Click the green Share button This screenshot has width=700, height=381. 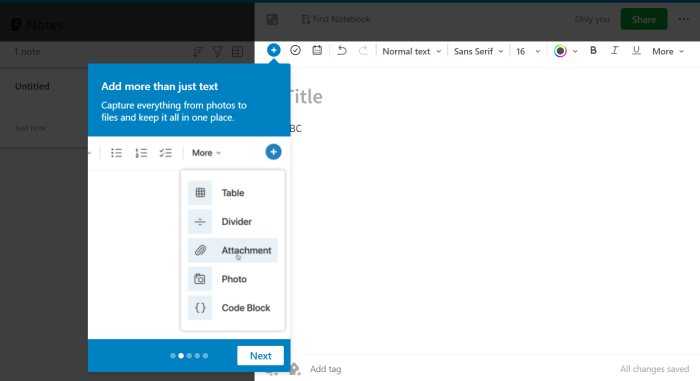(x=644, y=19)
